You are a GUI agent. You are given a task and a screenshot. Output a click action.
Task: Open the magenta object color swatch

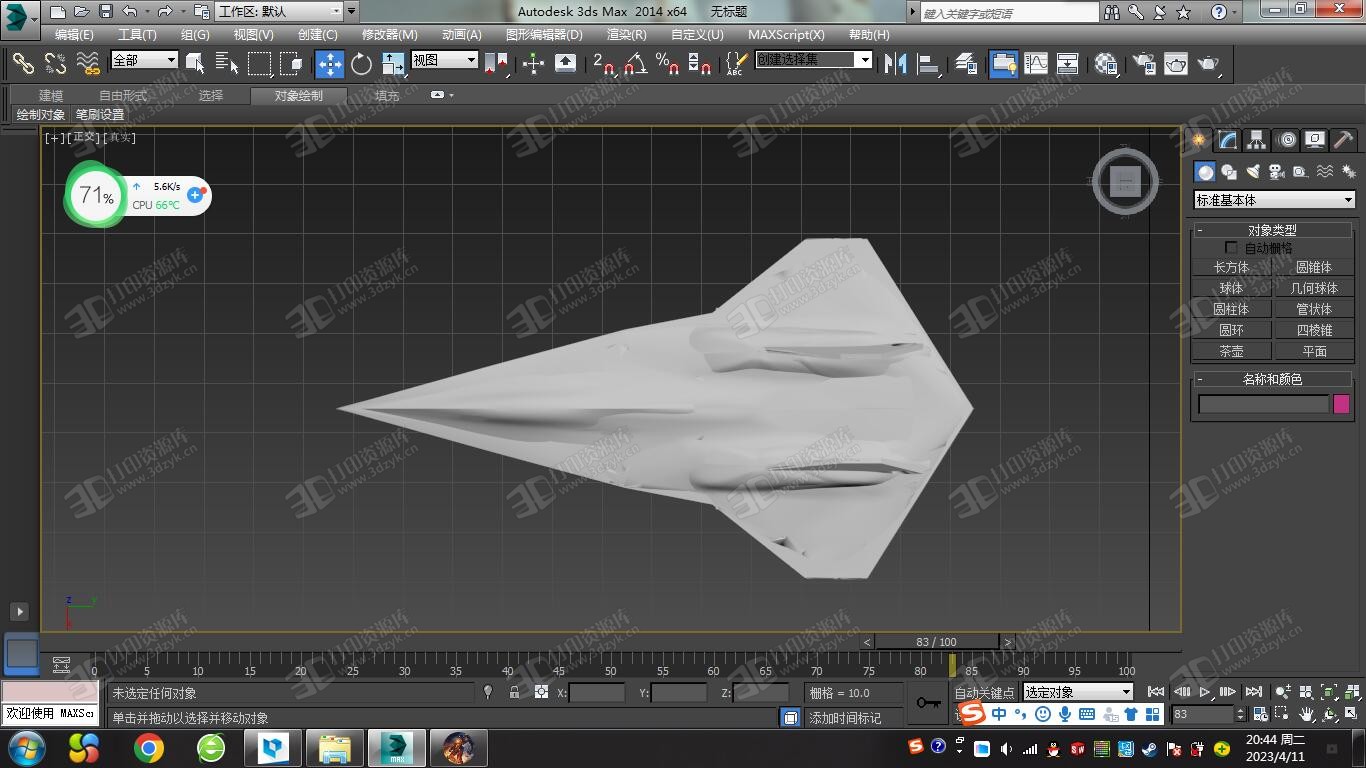pyautogui.click(x=1341, y=404)
